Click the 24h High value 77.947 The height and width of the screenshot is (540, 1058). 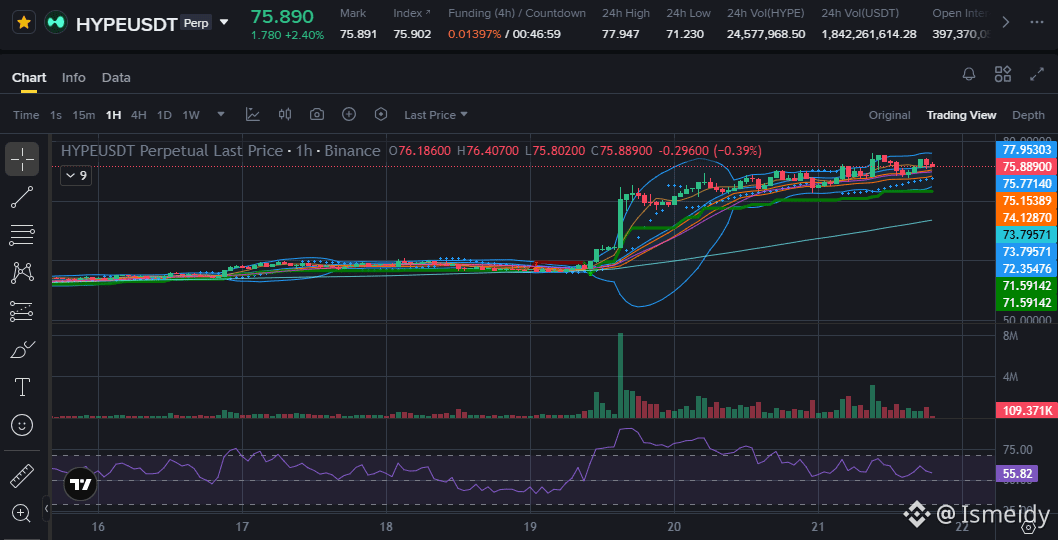(x=621, y=34)
